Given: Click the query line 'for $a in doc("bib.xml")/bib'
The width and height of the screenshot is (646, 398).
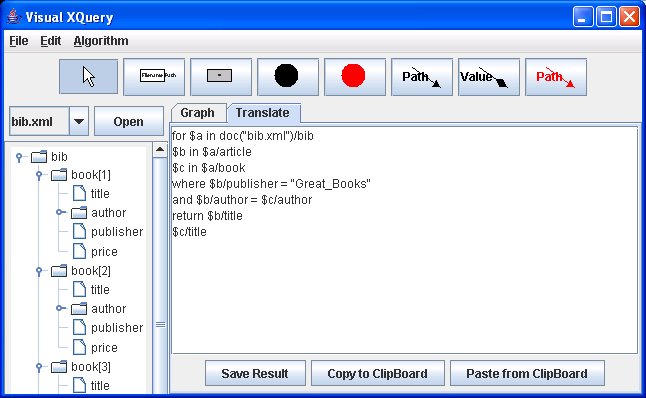Looking at the screenshot, I should [243, 136].
